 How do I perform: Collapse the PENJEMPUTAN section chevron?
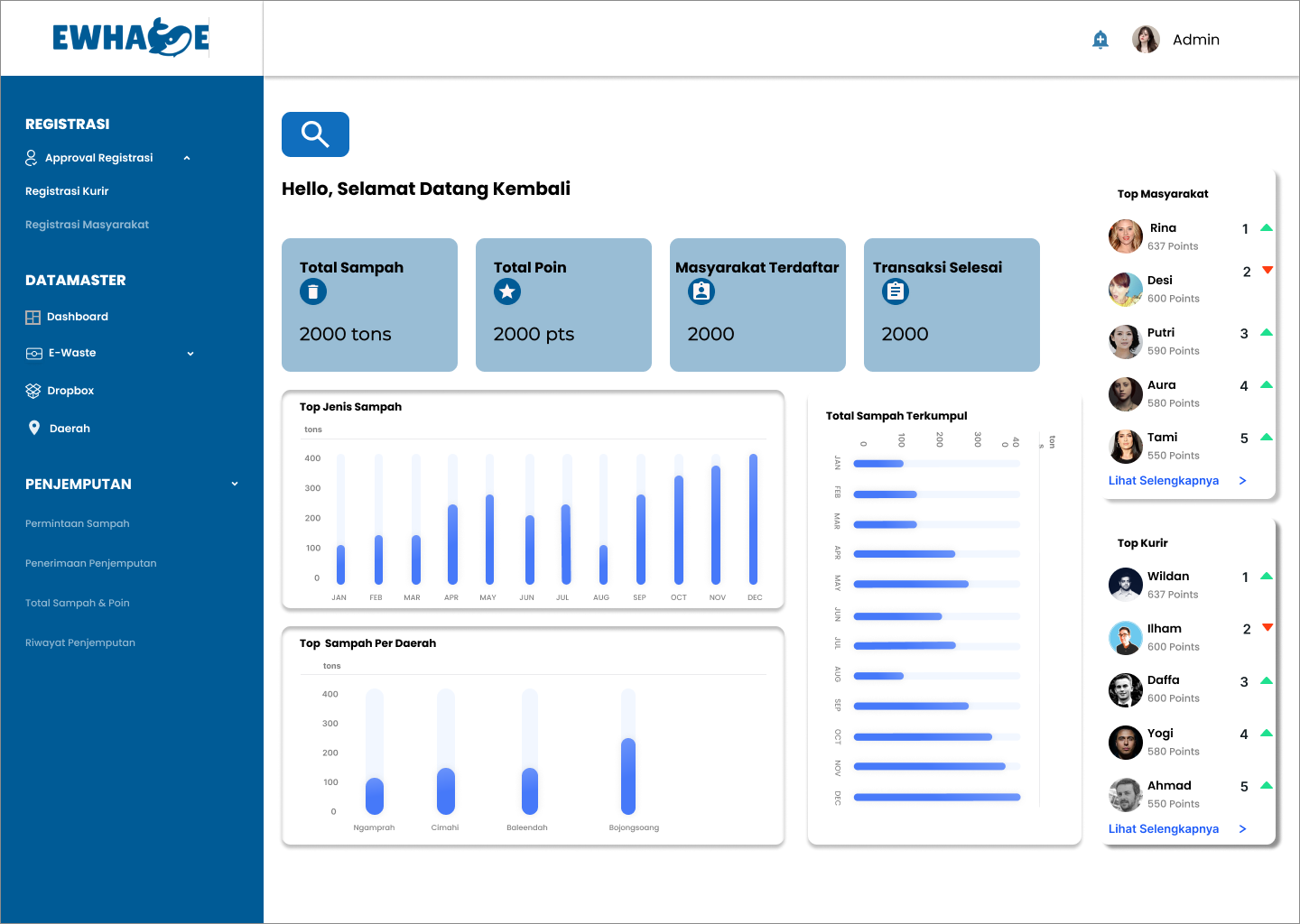pos(235,484)
